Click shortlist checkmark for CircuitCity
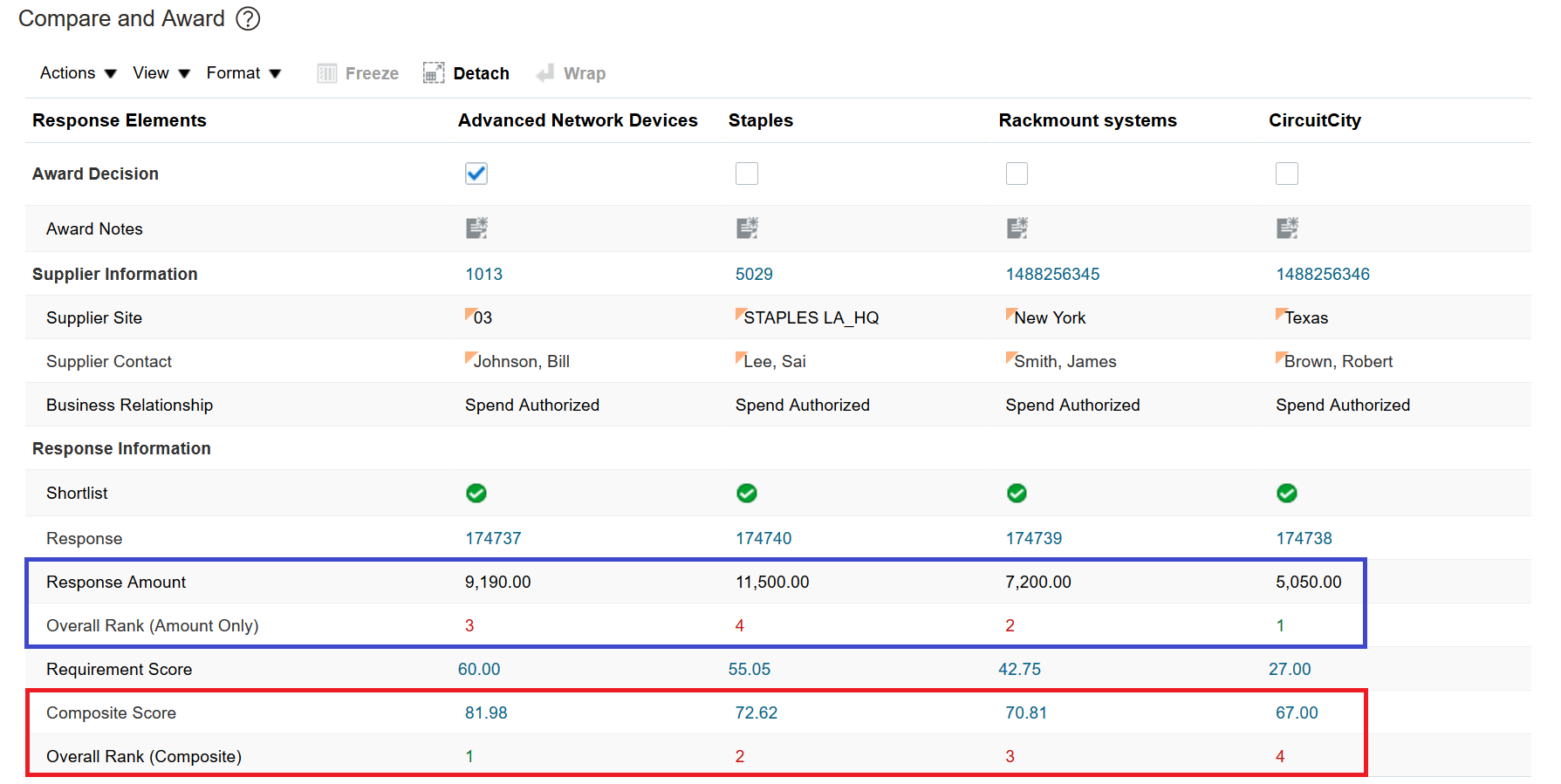This screenshot has width=1561, height=784. click(1287, 494)
